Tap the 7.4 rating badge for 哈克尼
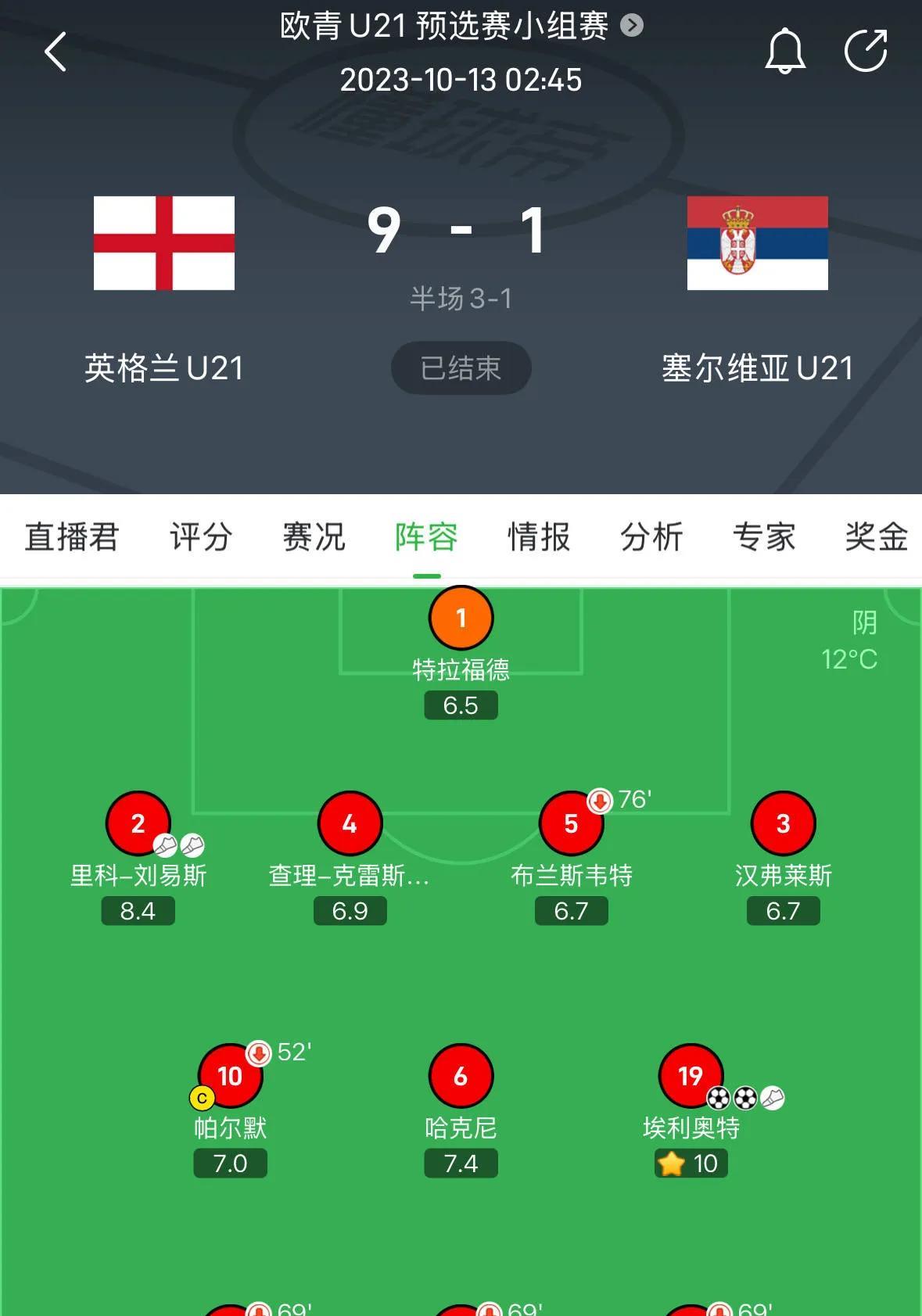Image resolution: width=922 pixels, height=1316 pixels. 461,1164
